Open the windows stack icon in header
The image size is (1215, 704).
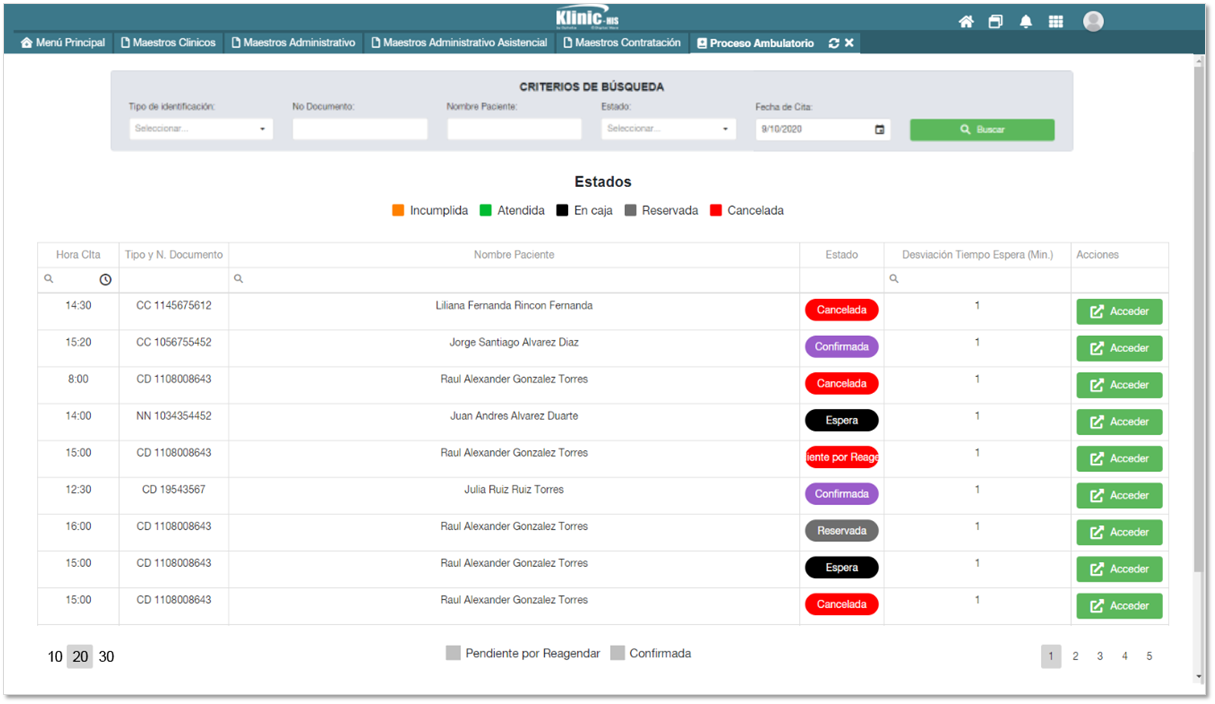click(x=996, y=22)
